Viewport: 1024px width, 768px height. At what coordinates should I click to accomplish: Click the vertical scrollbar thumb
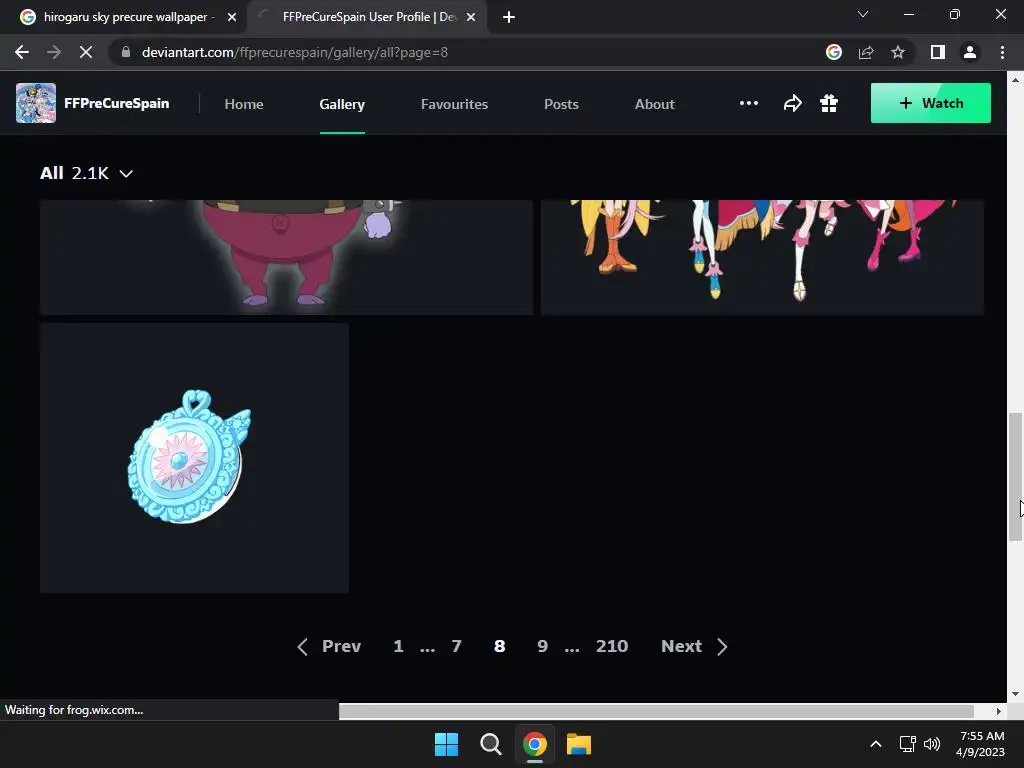coord(1015,476)
